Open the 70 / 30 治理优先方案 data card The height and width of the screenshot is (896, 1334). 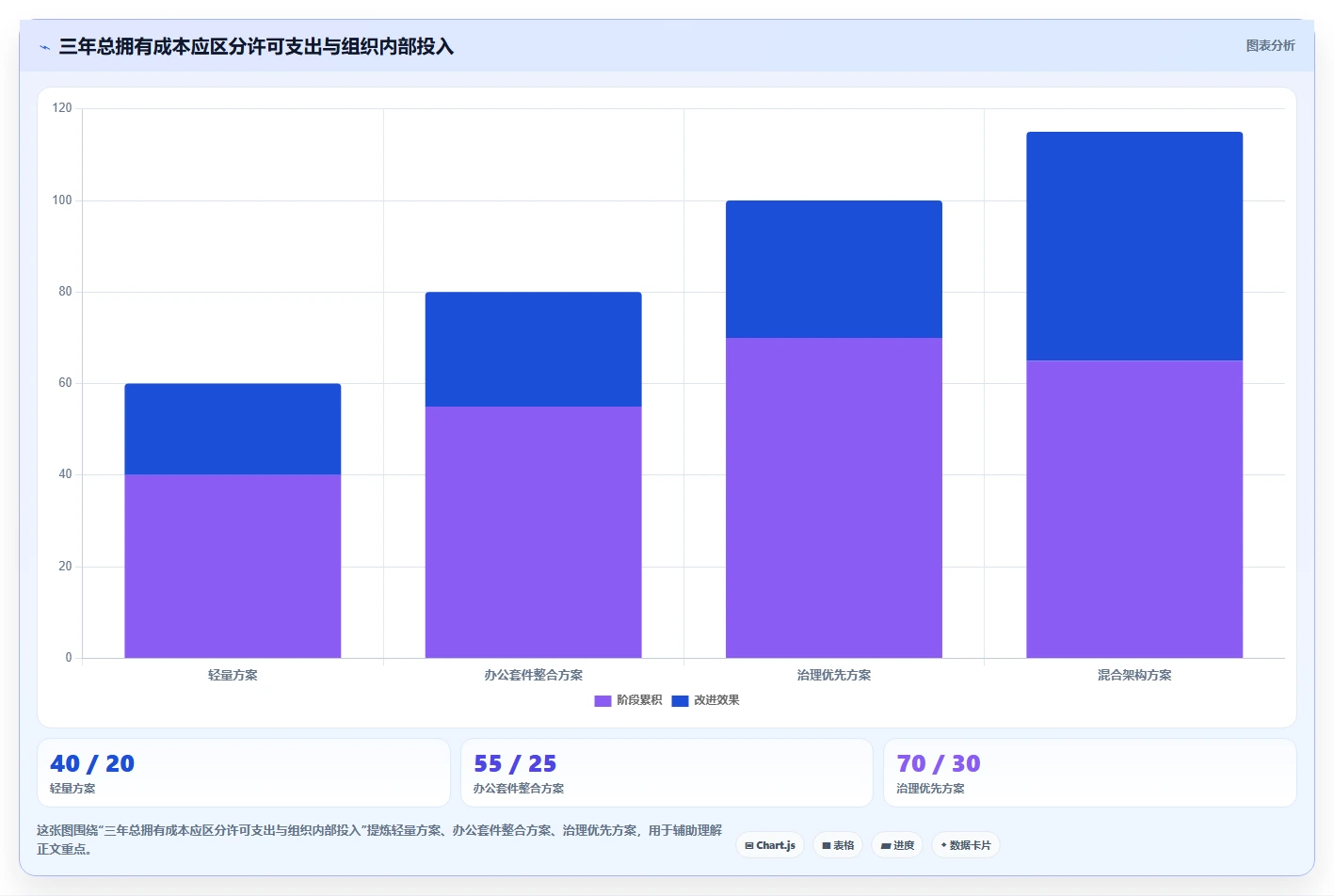(1090, 773)
